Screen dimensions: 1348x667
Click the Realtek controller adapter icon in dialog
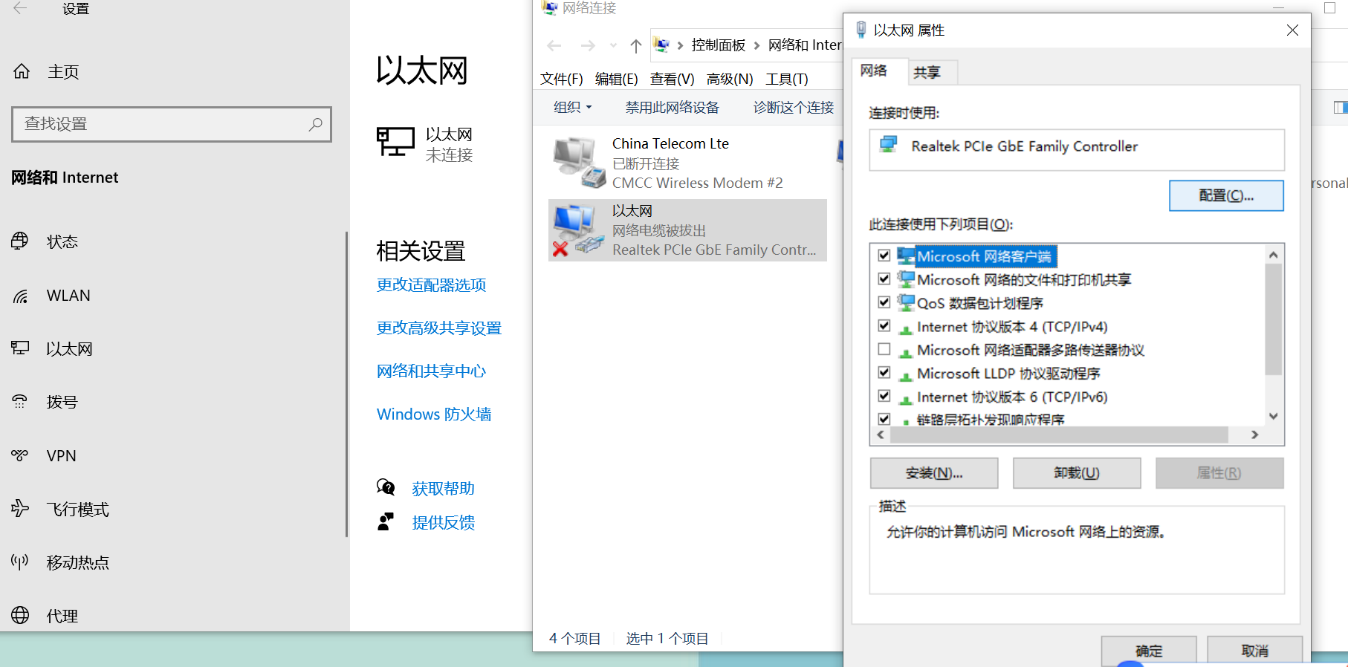pos(888,146)
